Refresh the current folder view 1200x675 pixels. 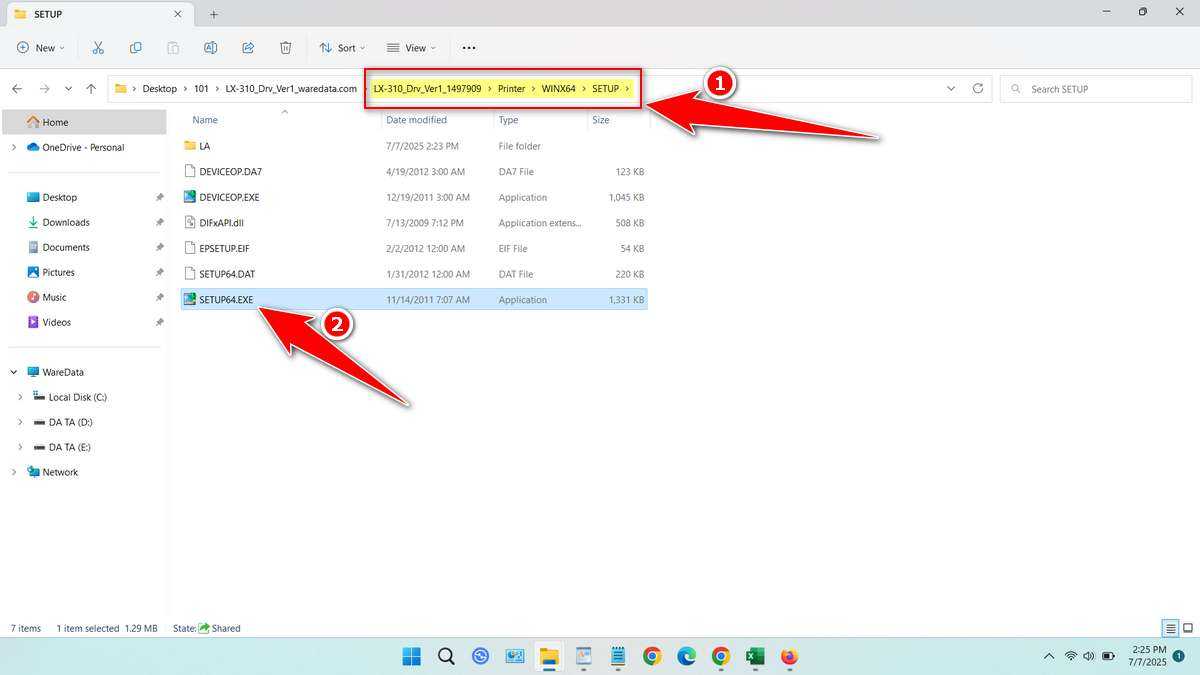[x=978, y=89]
